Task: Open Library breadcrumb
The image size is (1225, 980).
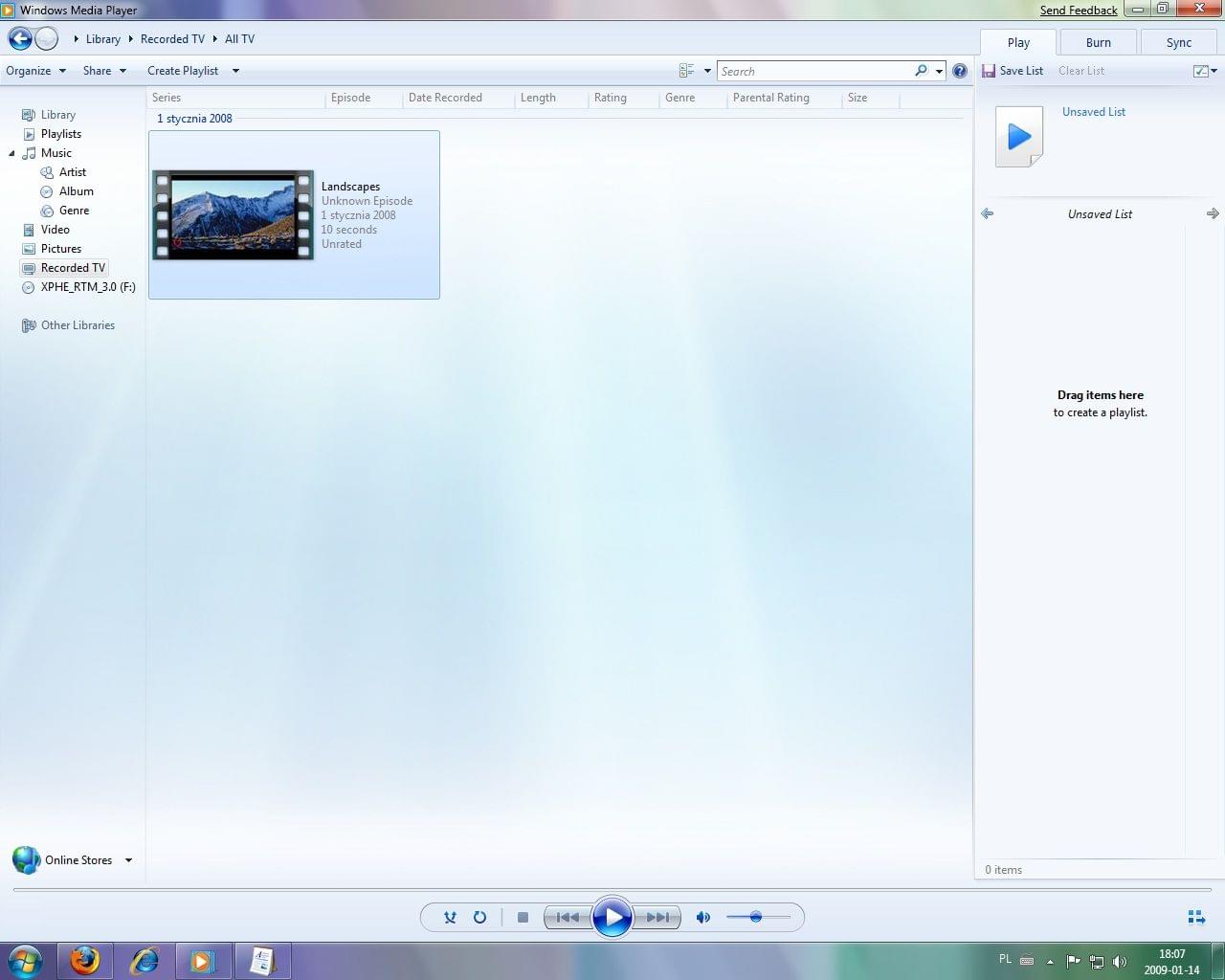Action: coord(102,39)
